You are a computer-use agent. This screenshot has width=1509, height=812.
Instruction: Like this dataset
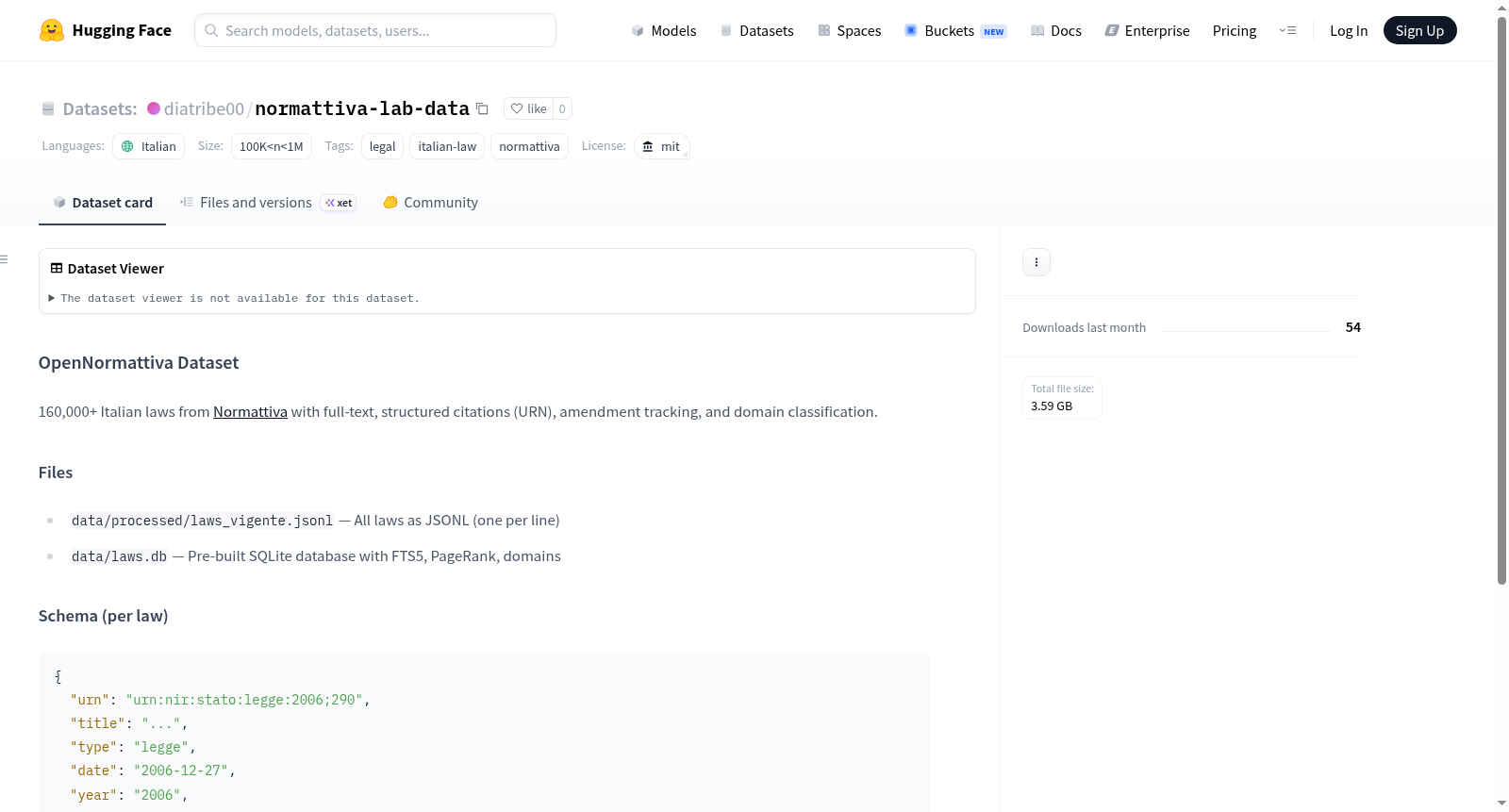point(528,108)
